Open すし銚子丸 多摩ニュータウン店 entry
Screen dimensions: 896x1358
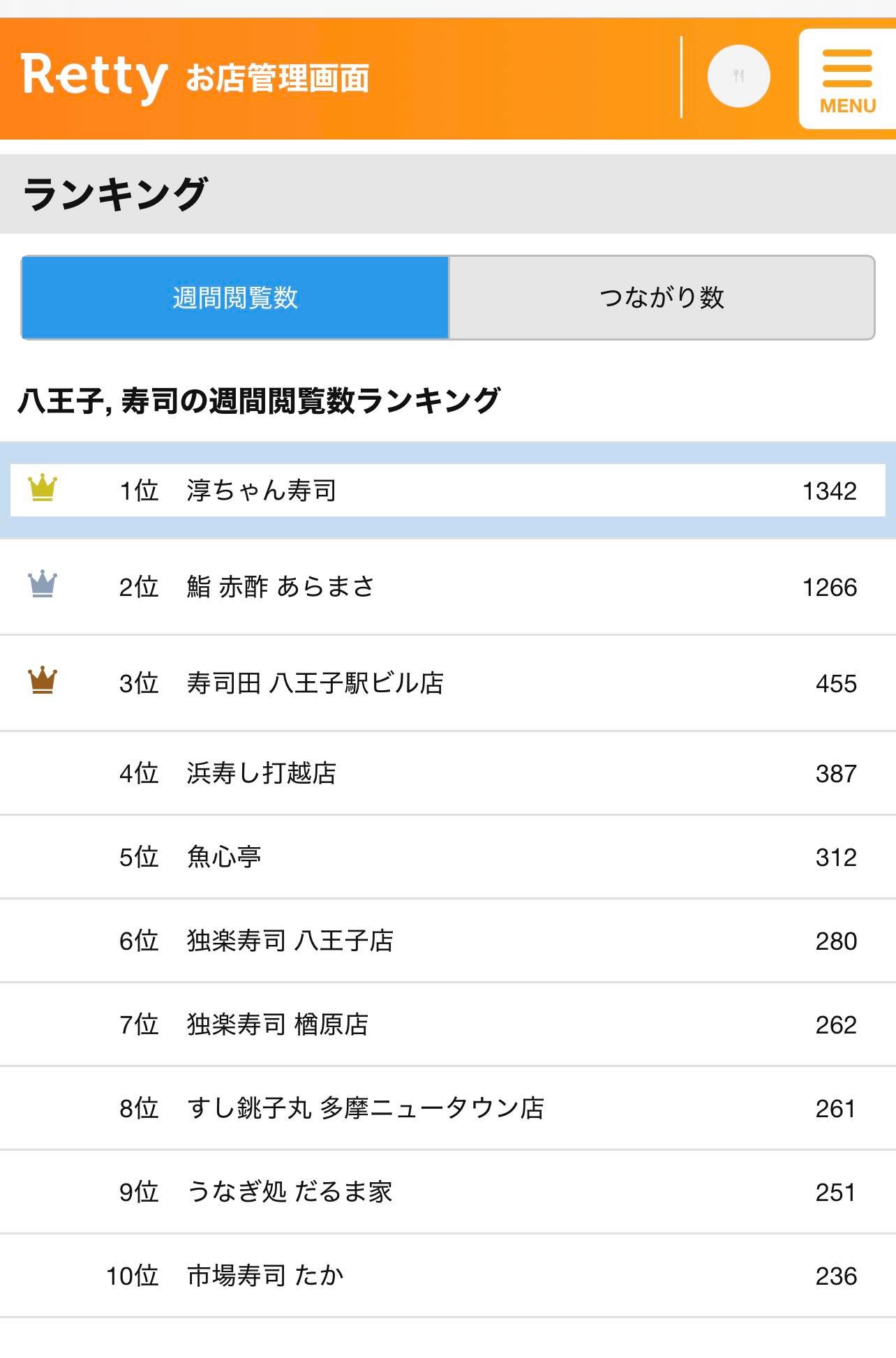448,1108
